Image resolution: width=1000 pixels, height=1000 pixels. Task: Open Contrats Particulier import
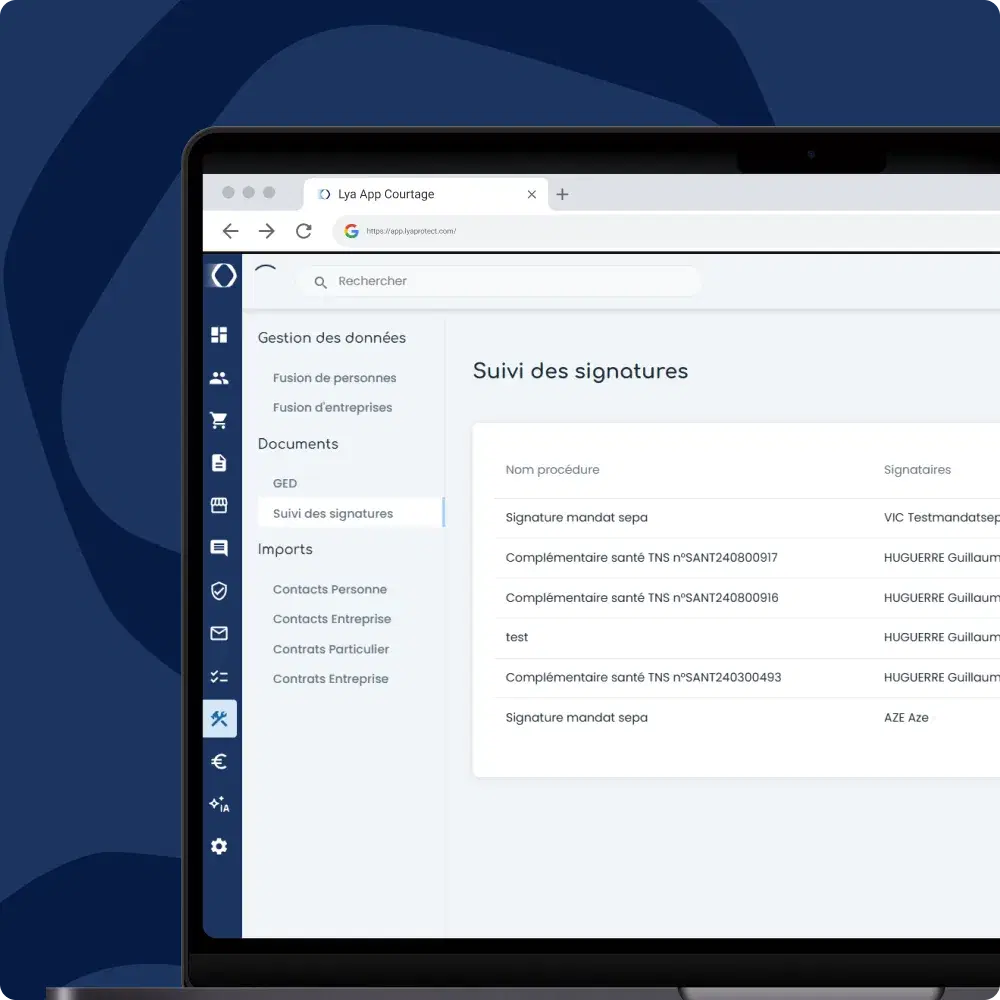point(330,649)
